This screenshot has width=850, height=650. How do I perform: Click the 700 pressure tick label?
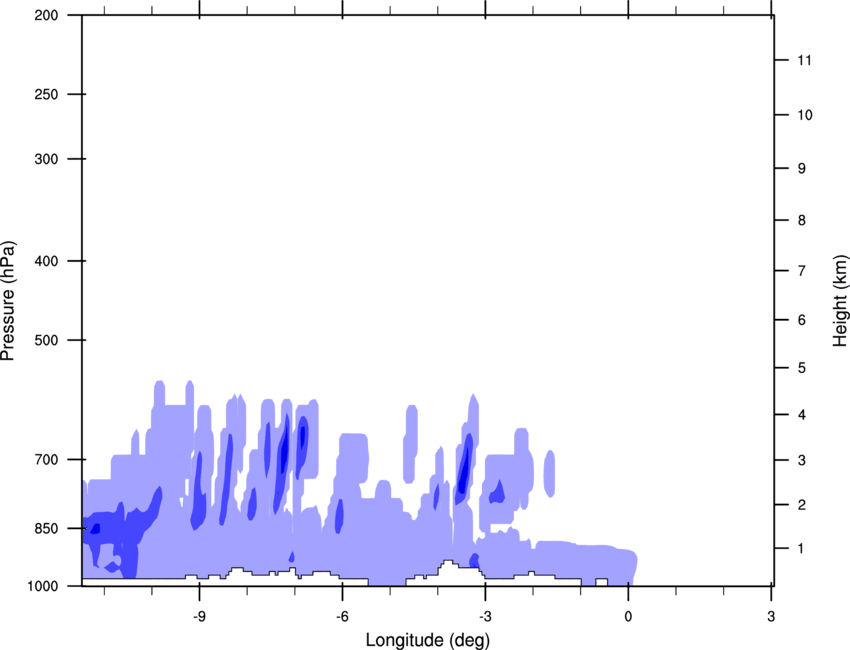tap(46, 460)
